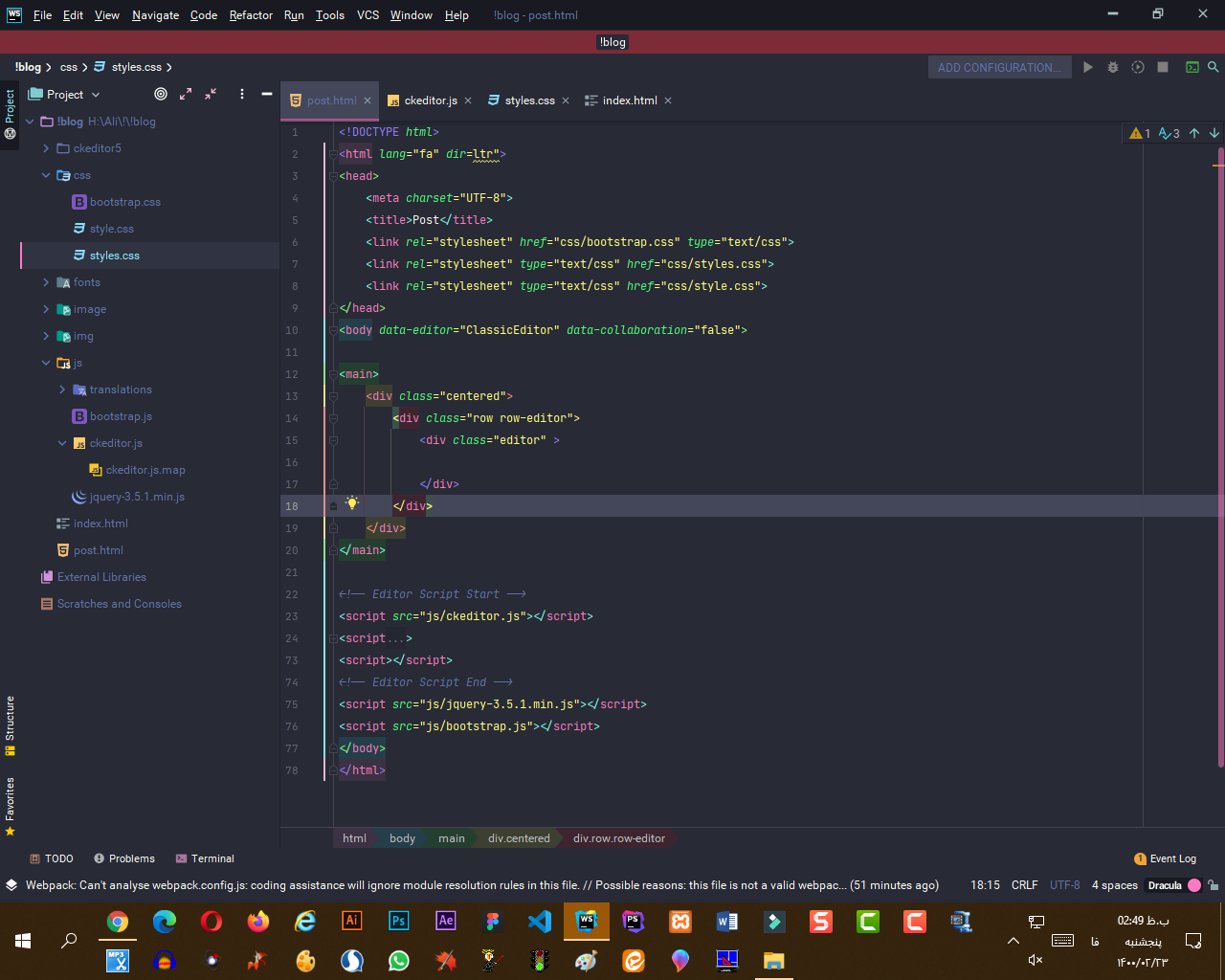Click the editor vertical scrollbar
Screen dimensions: 1225x980
pos(1219,457)
